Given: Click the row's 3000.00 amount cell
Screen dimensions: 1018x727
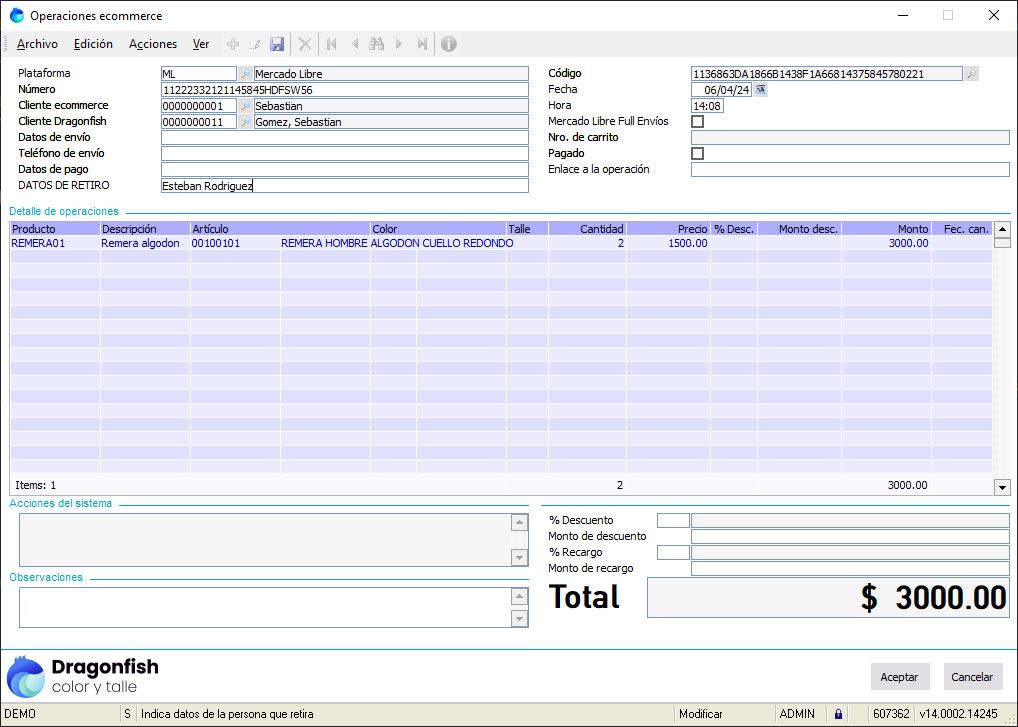Looking at the screenshot, I should click(887, 243).
